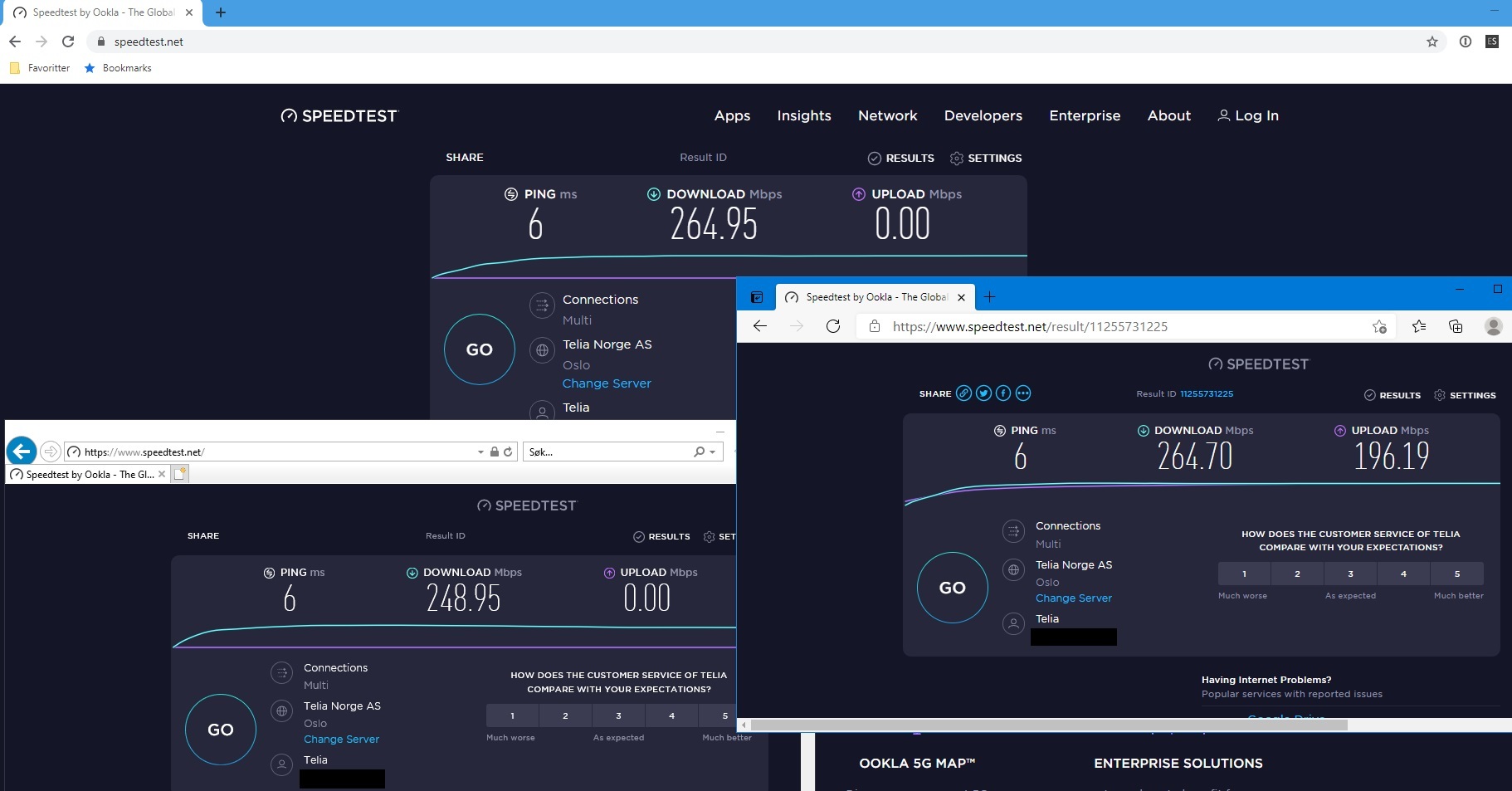1512x791 pixels.
Task: Open the Network menu item in Chrome
Action: (x=888, y=115)
